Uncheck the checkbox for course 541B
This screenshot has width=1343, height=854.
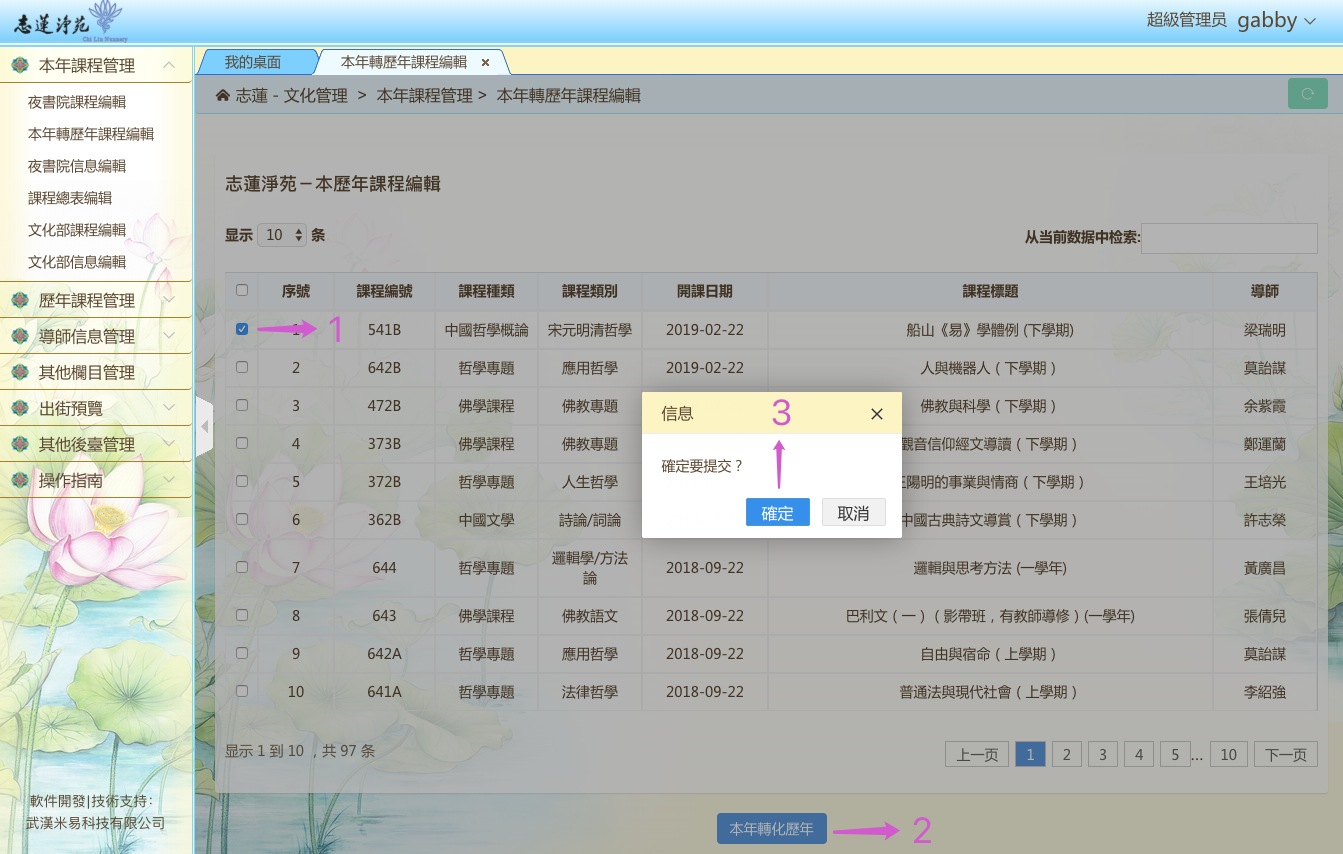click(242, 329)
